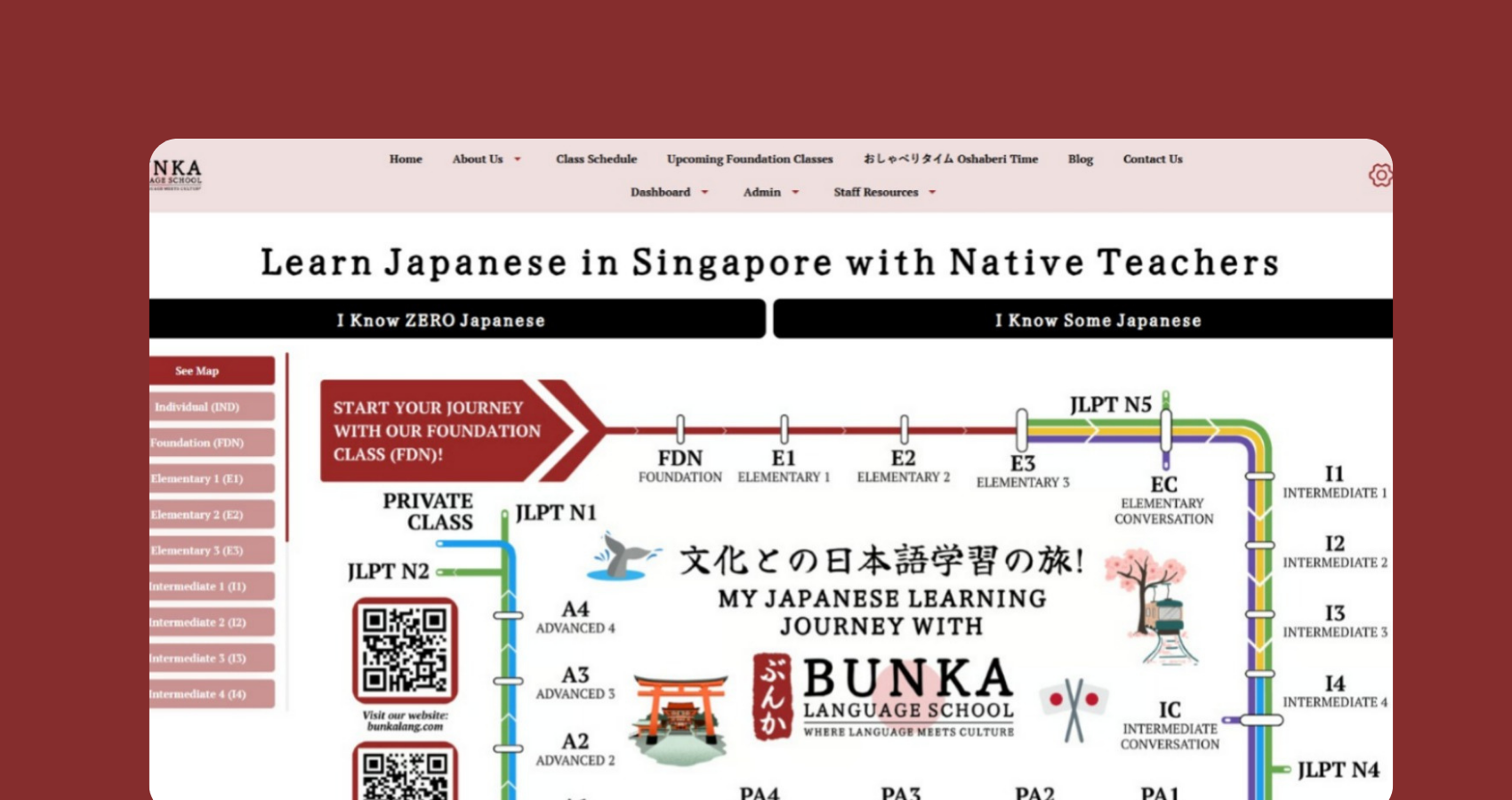1512x800 pixels.
Task: Select Intermediate 2 (I2) in sidebar
Action: (212, 622)
